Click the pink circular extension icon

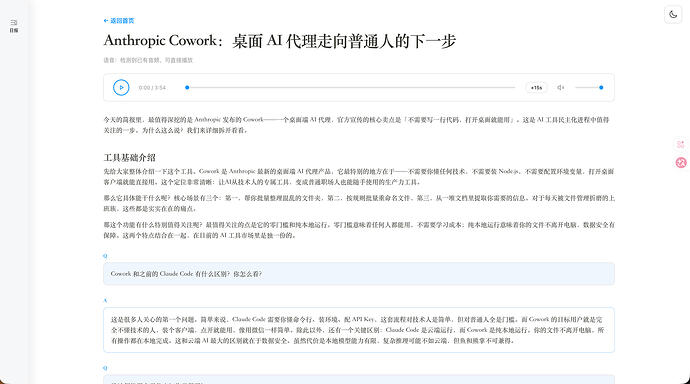click(x=681, y=163)
